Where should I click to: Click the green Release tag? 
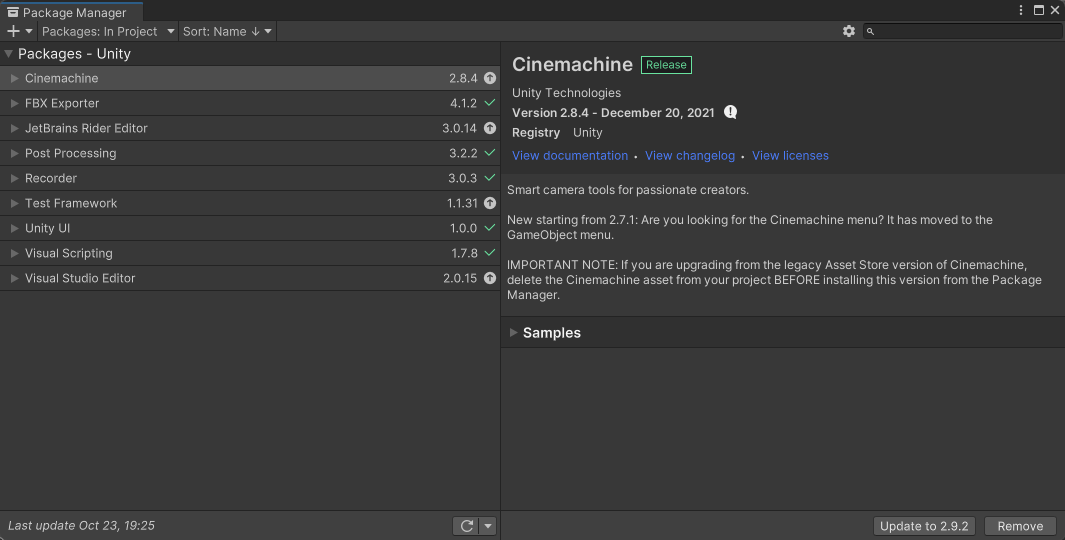[x=666, y=65]
